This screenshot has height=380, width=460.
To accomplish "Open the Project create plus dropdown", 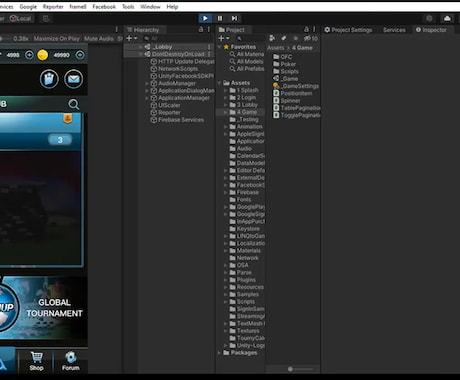I will [x=224, y=39].
